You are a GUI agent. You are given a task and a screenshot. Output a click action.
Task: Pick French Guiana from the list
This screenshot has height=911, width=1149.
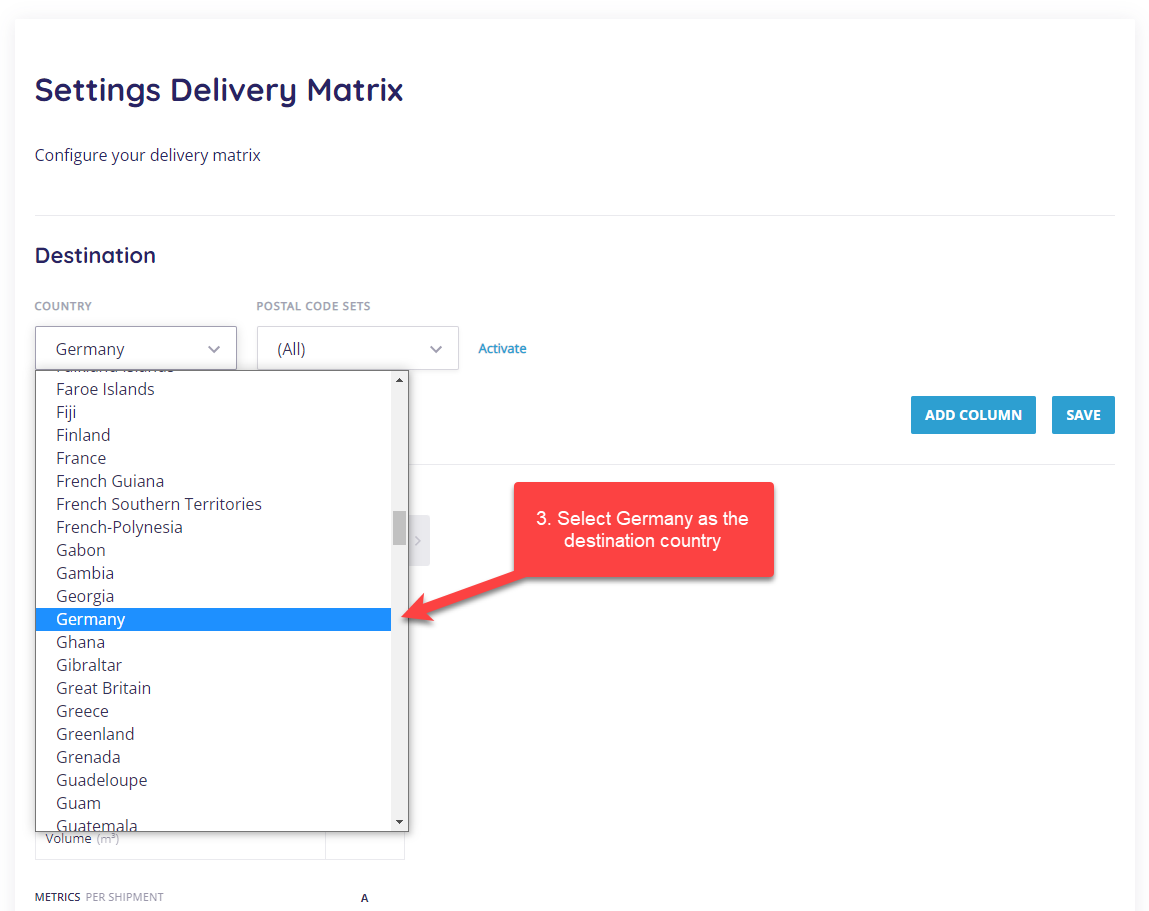tap(213, 481)
